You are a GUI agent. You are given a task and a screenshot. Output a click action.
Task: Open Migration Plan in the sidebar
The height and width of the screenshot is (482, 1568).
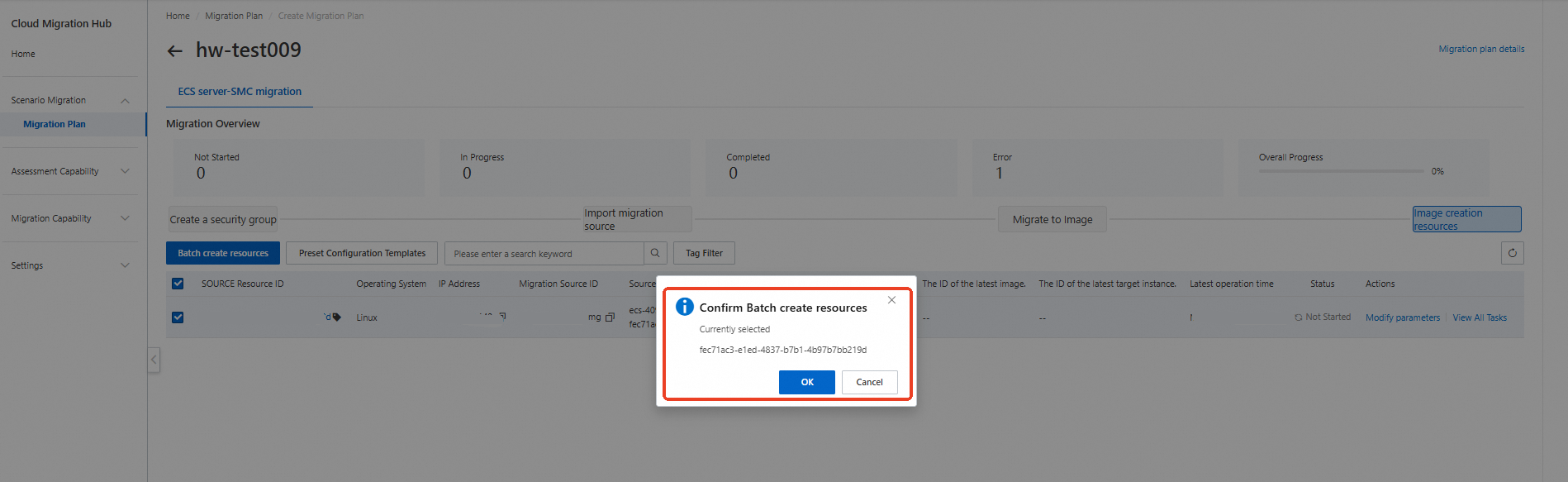(x=55, y=124)
